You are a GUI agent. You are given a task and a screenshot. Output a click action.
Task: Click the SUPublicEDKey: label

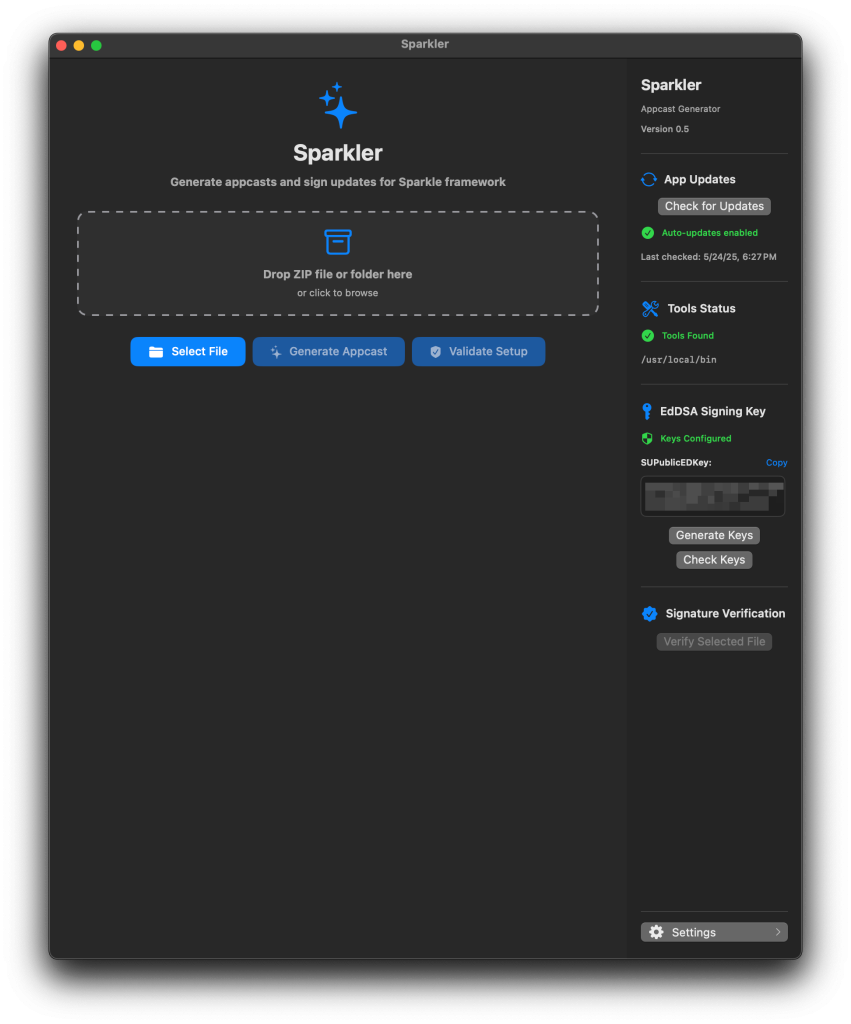point(676,463)
